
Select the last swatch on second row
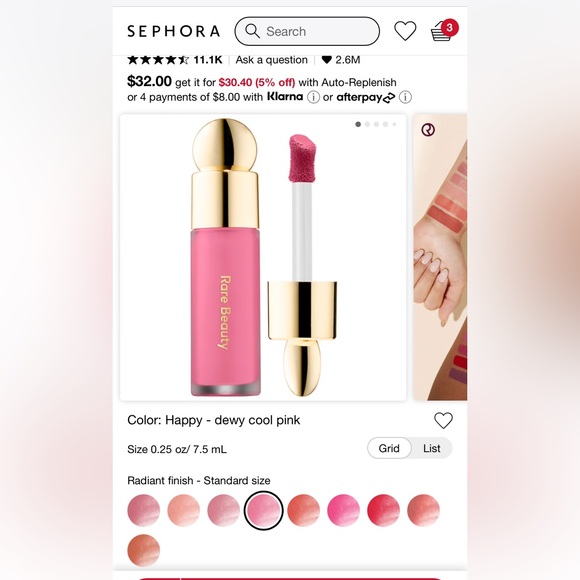tap(144, 550)
